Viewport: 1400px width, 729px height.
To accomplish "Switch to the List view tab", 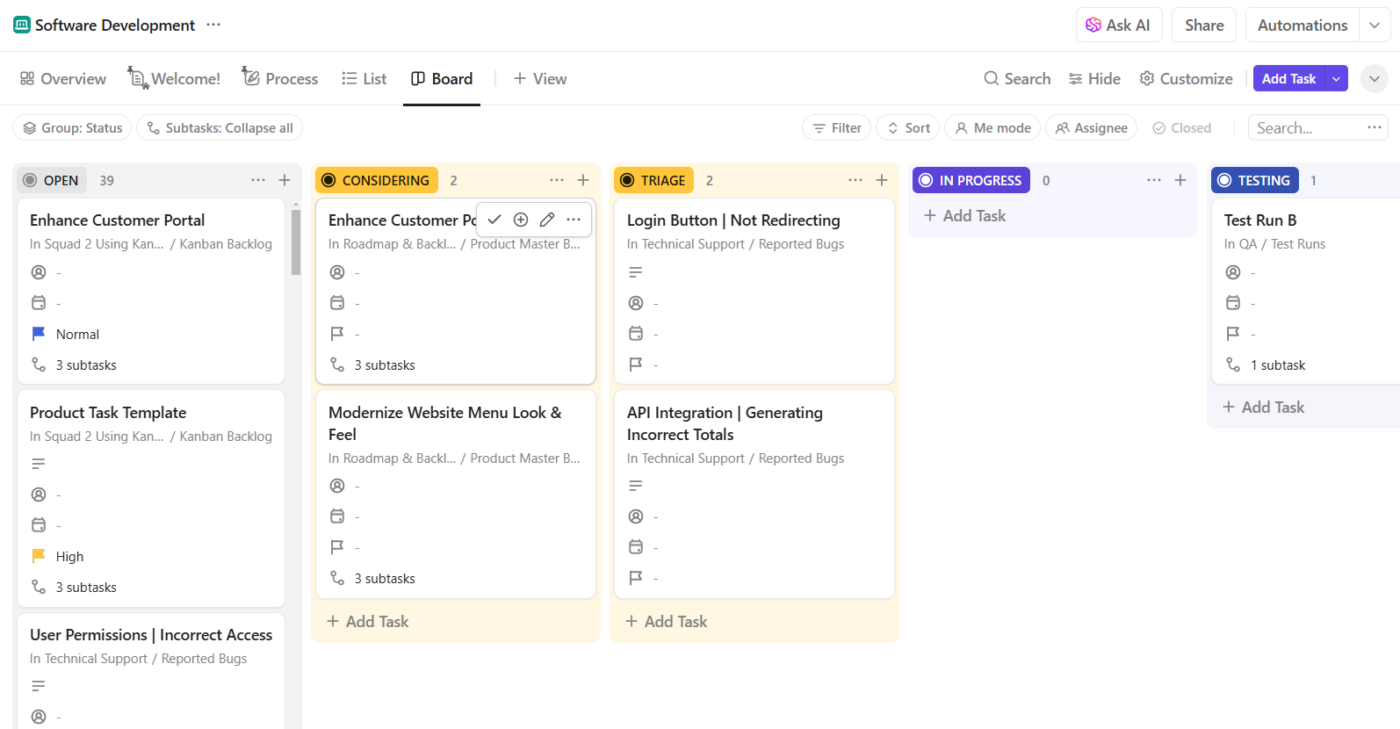I will [364, 79].
